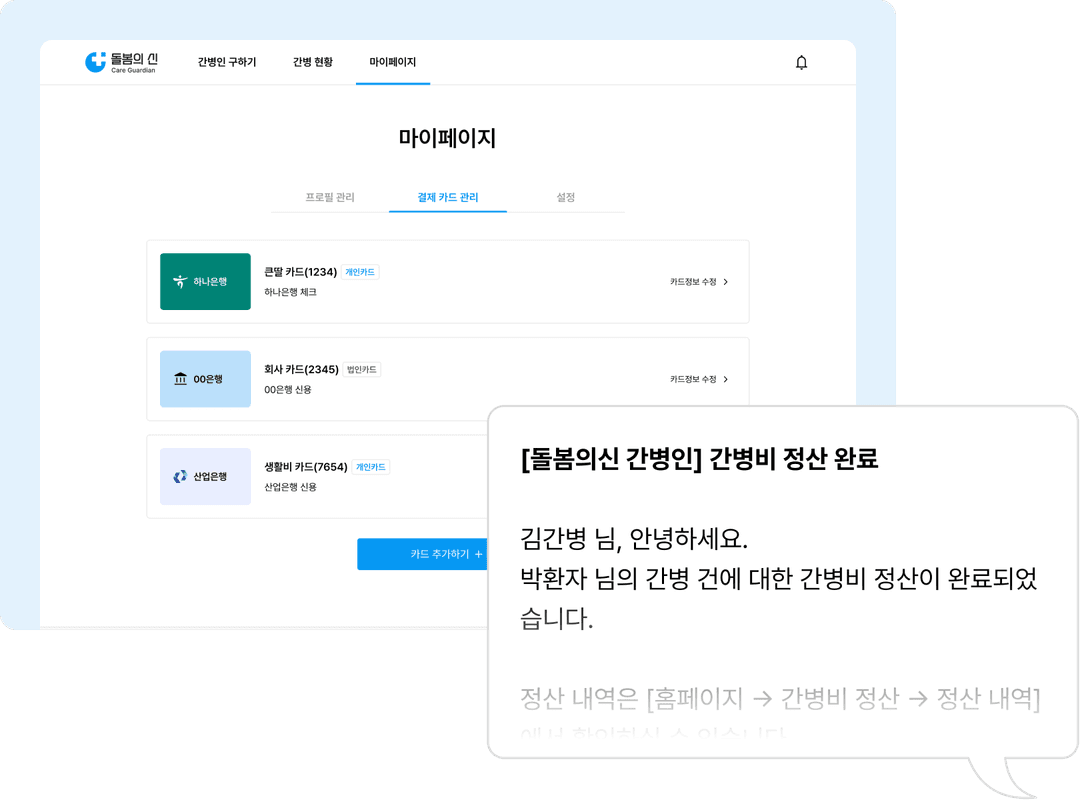
Task: Click the 법인카드 badge next to 회사 카드
Action: 361,370
